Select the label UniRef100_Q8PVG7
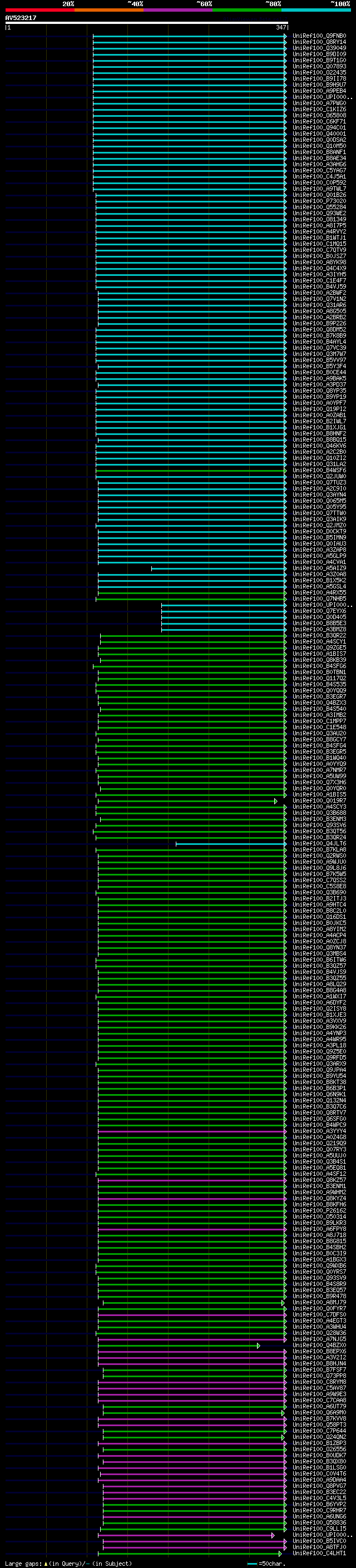The image size is (356, 1568). pyautogui.click(x=319, y=1486)
